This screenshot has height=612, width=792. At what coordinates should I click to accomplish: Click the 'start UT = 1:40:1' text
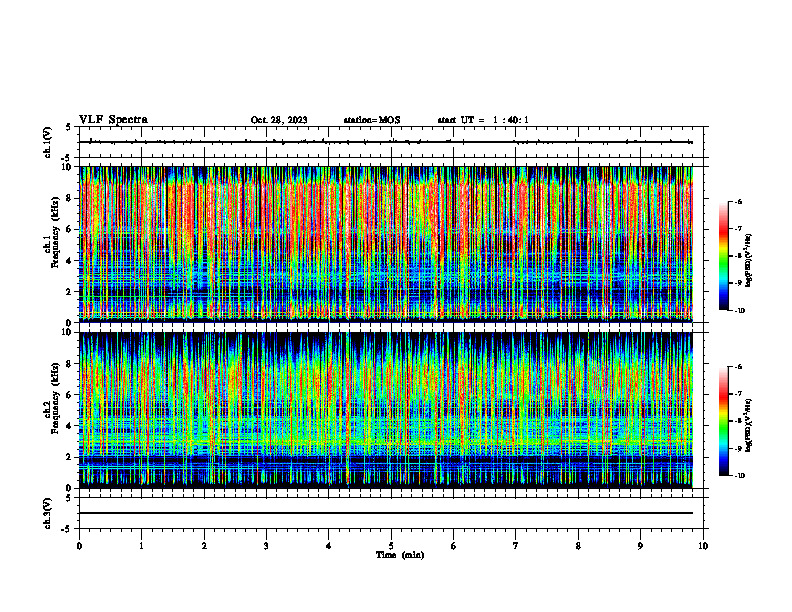click(483, 120)
